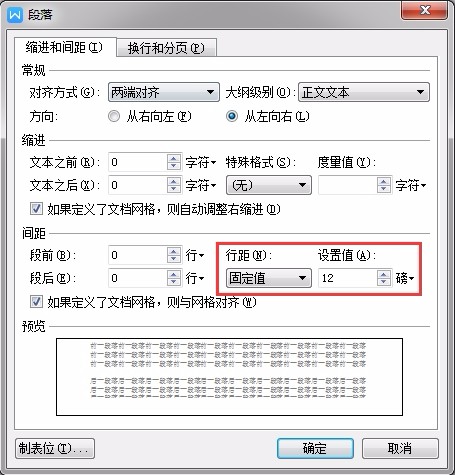Select the 缩进和间距 tab

click(x=65, y=47)
